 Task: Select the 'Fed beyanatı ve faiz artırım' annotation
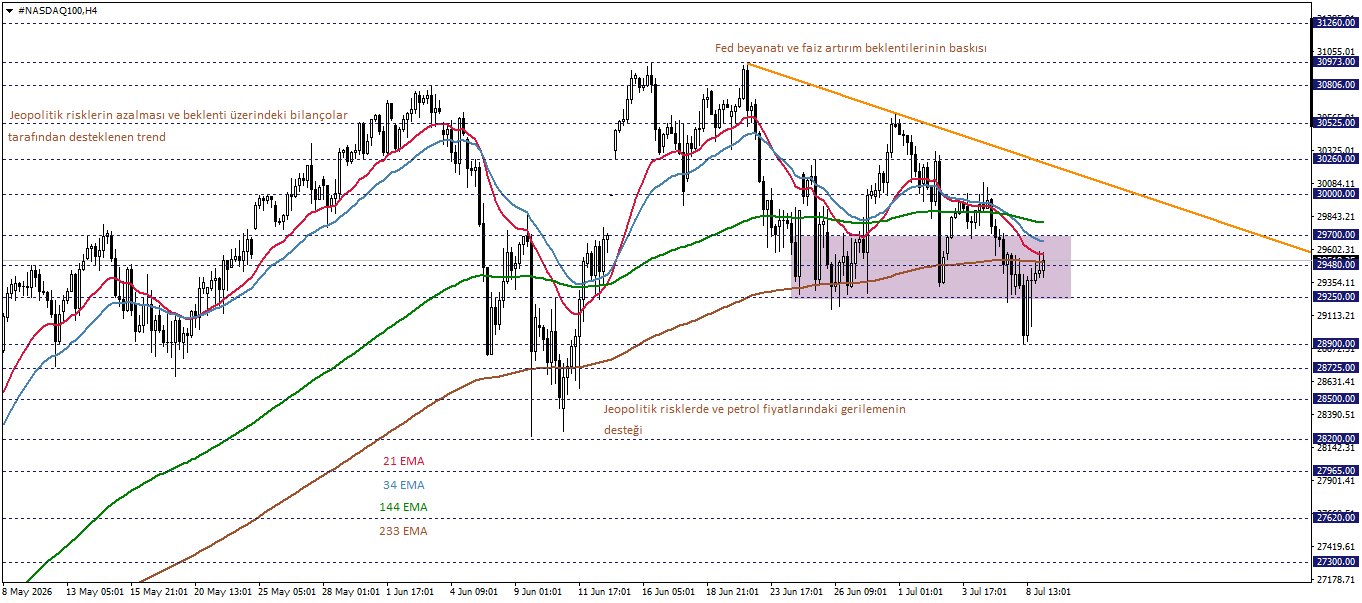[851, 47]
